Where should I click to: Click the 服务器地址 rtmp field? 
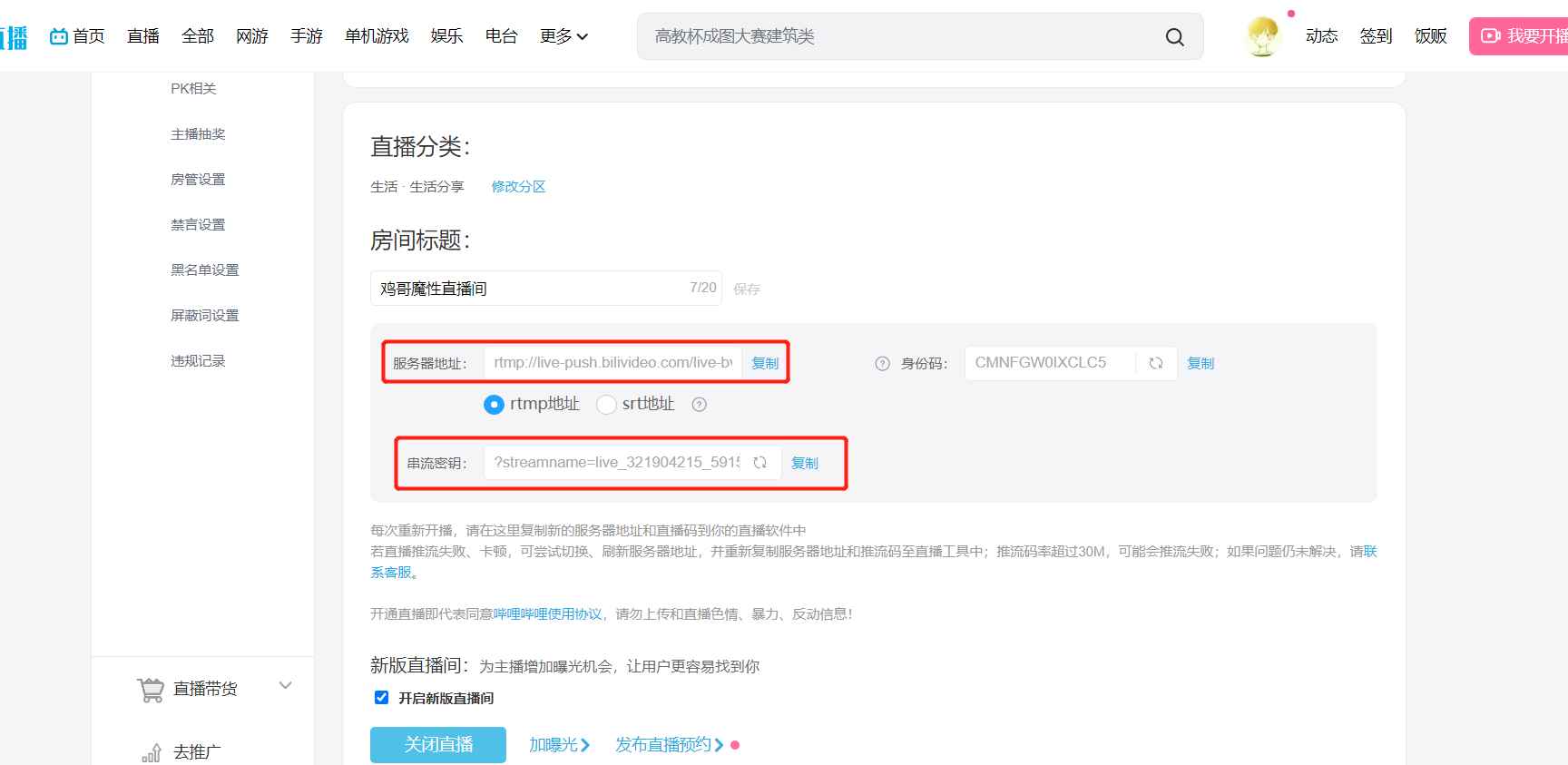coord(612,363)
